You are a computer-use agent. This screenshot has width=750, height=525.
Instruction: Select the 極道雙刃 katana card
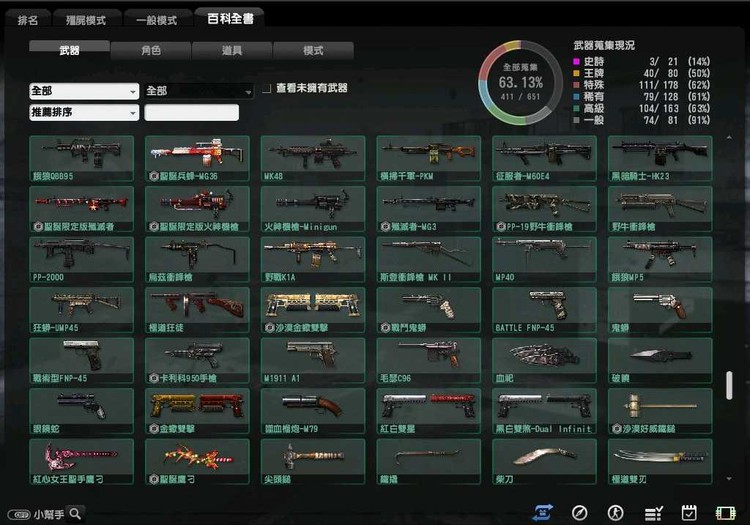(x=660, y=461)
